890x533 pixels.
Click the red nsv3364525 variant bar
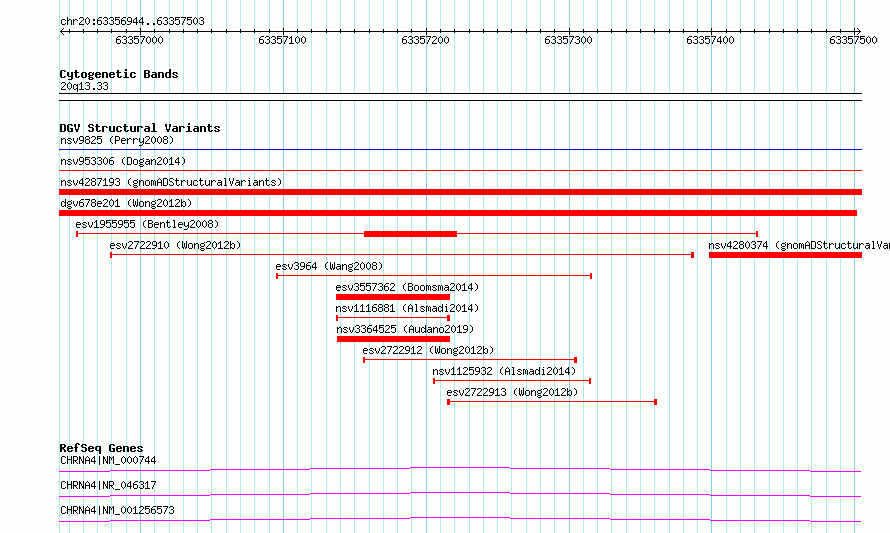click(x=393, y=339)
